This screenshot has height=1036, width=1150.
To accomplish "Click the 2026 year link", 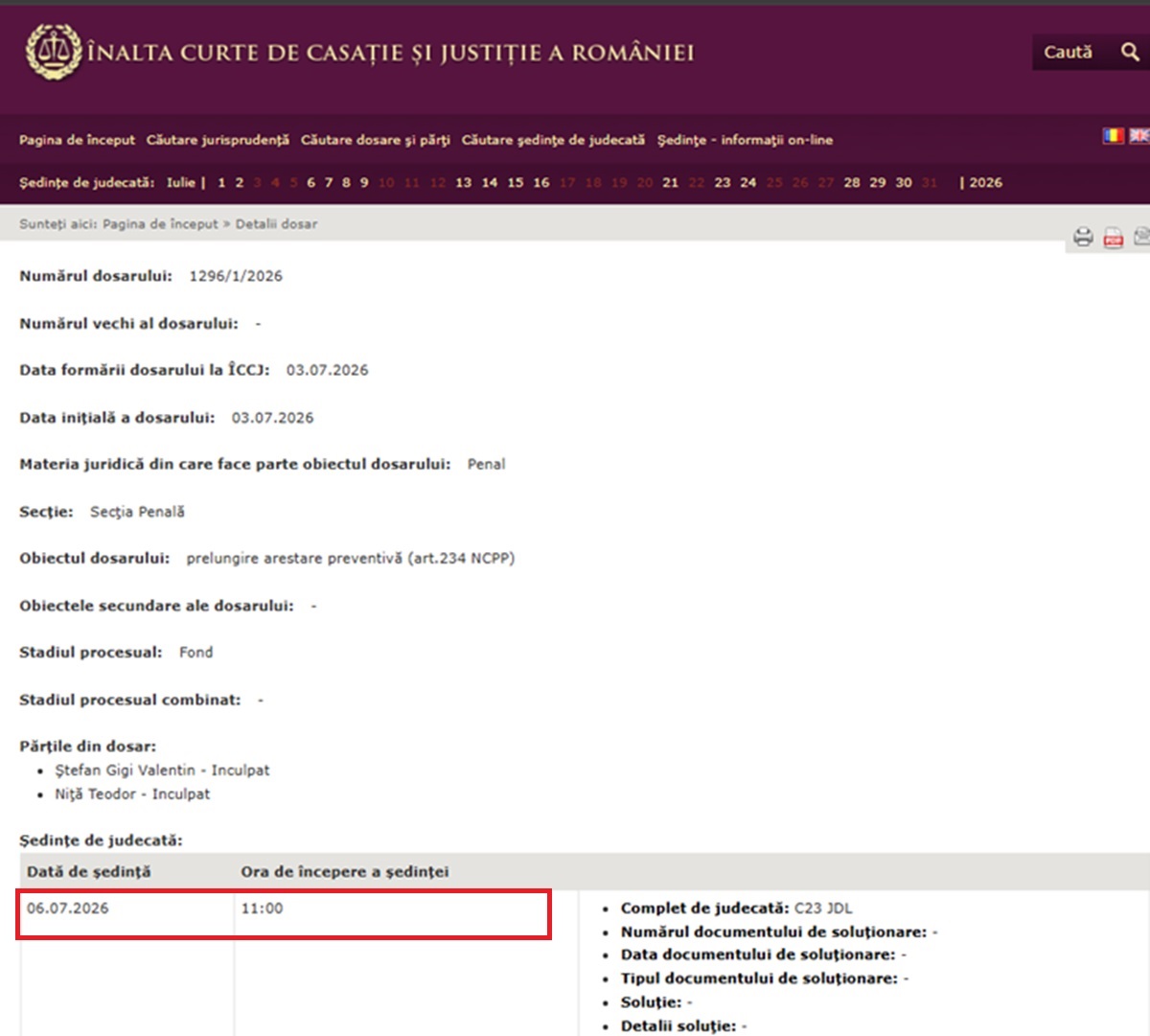I will click(x=985, y=182).
